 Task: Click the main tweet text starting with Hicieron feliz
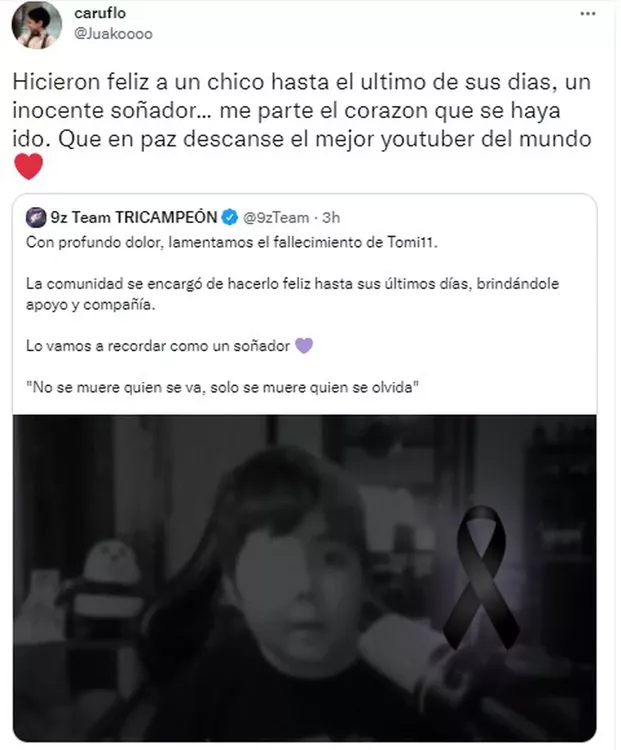click(x=302, y=110)
